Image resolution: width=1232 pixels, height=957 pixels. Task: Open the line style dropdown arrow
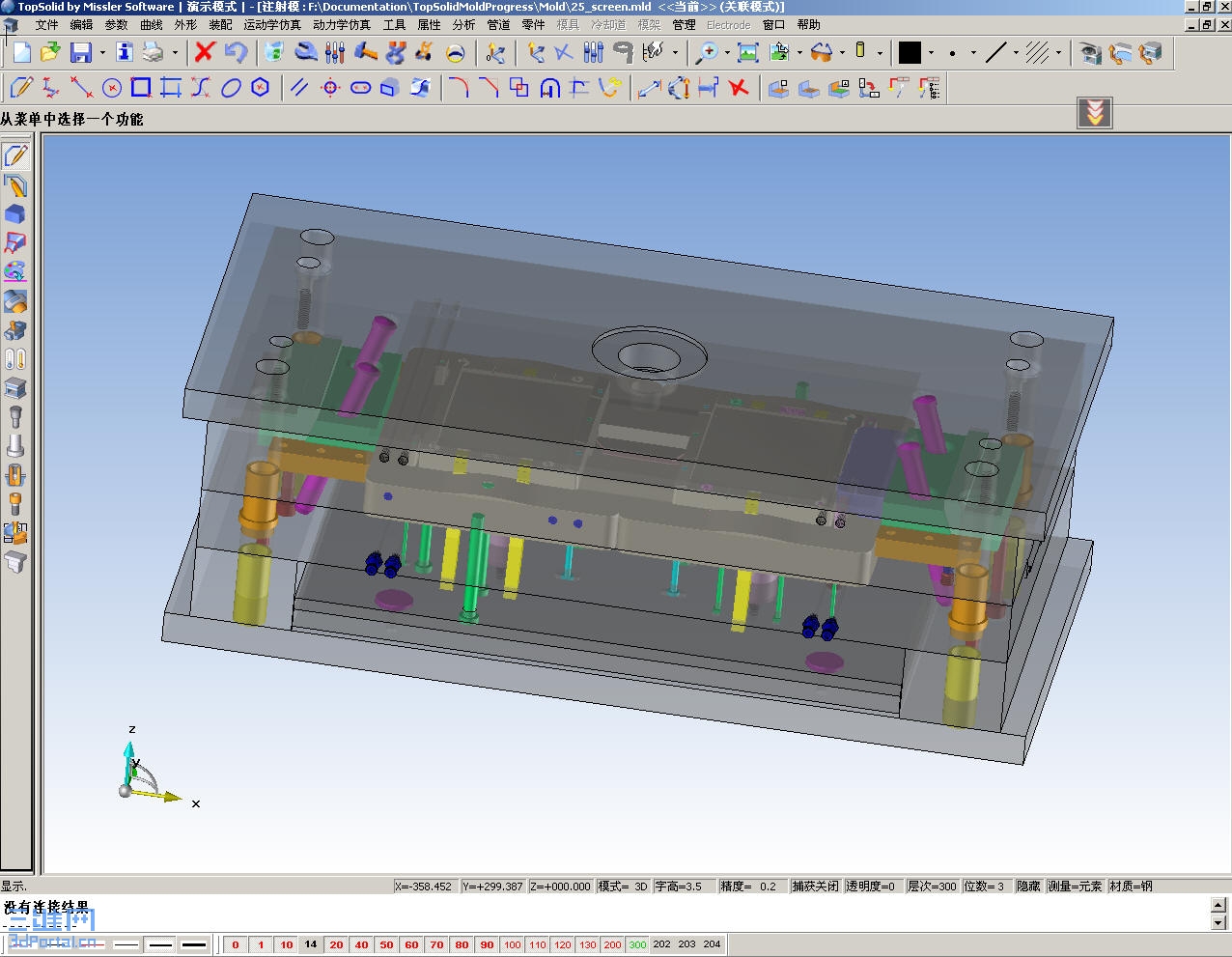click(x=1016, y=53)
